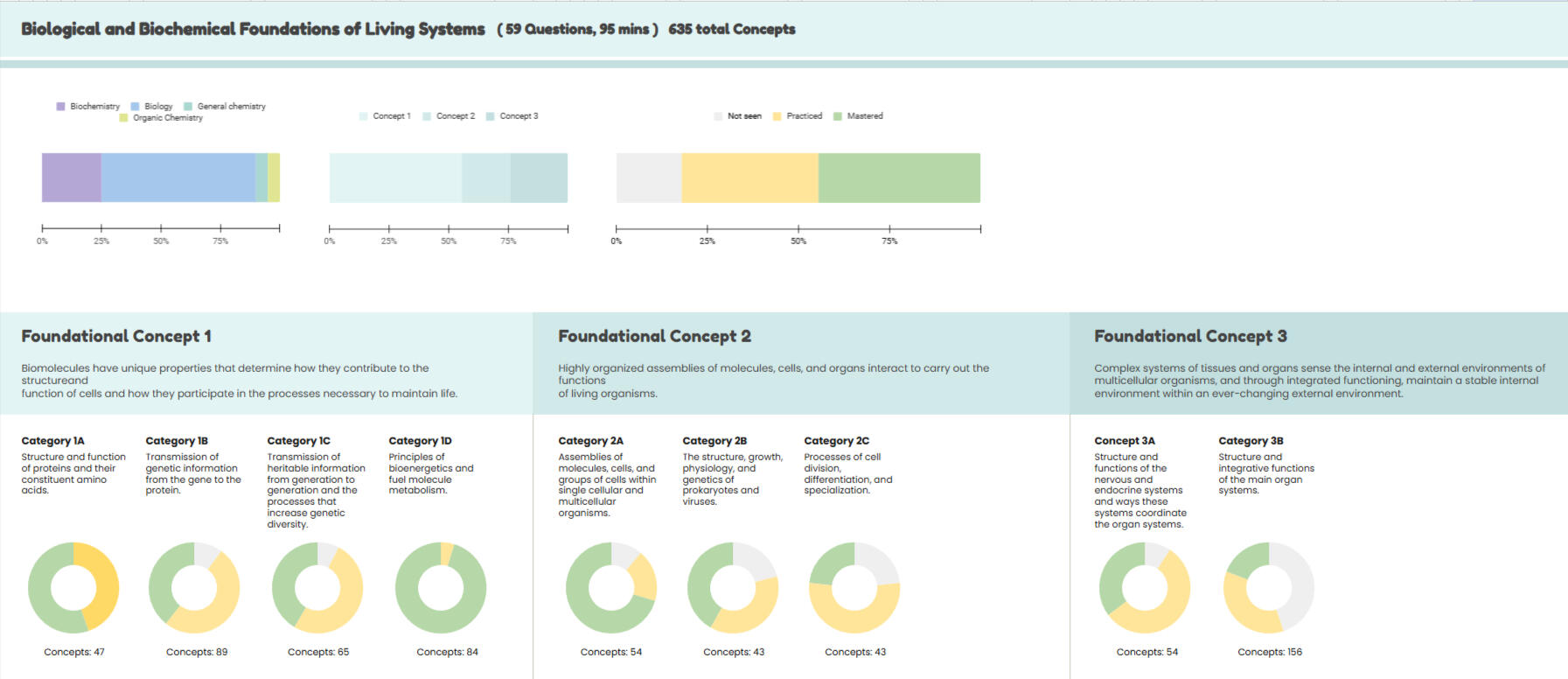Click the "Concepts: 156" label
This screenshot has height=679, width=1568.
[1269, 652]
